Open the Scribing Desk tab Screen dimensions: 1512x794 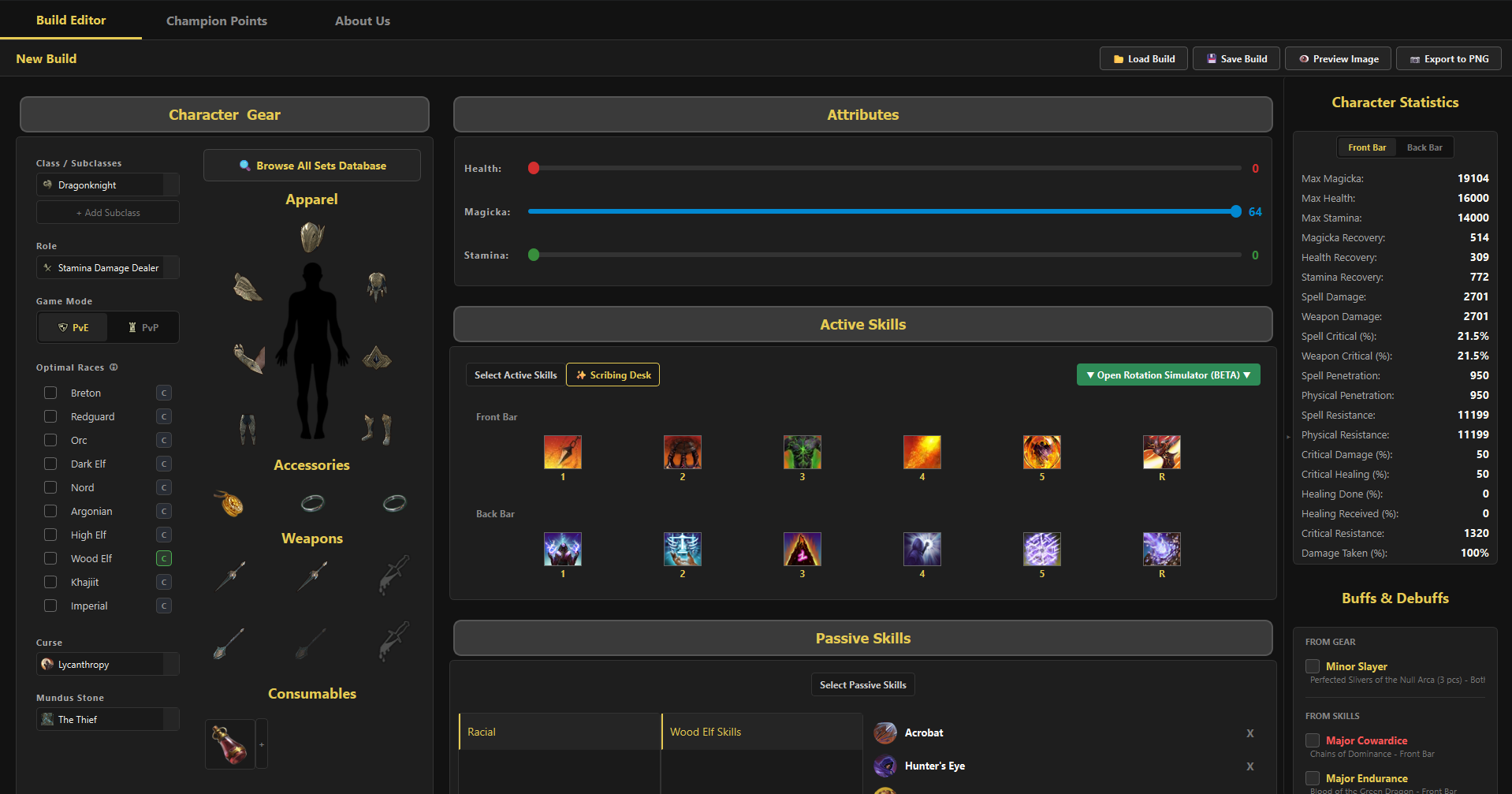613,375
